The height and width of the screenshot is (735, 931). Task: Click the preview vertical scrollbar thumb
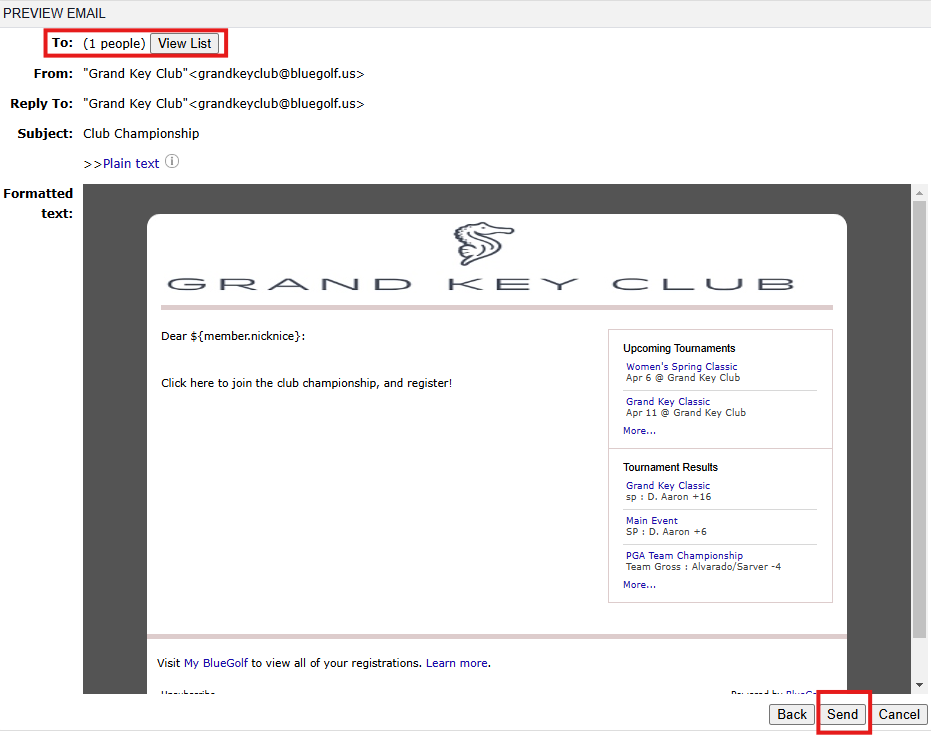(x=919, y=420)
